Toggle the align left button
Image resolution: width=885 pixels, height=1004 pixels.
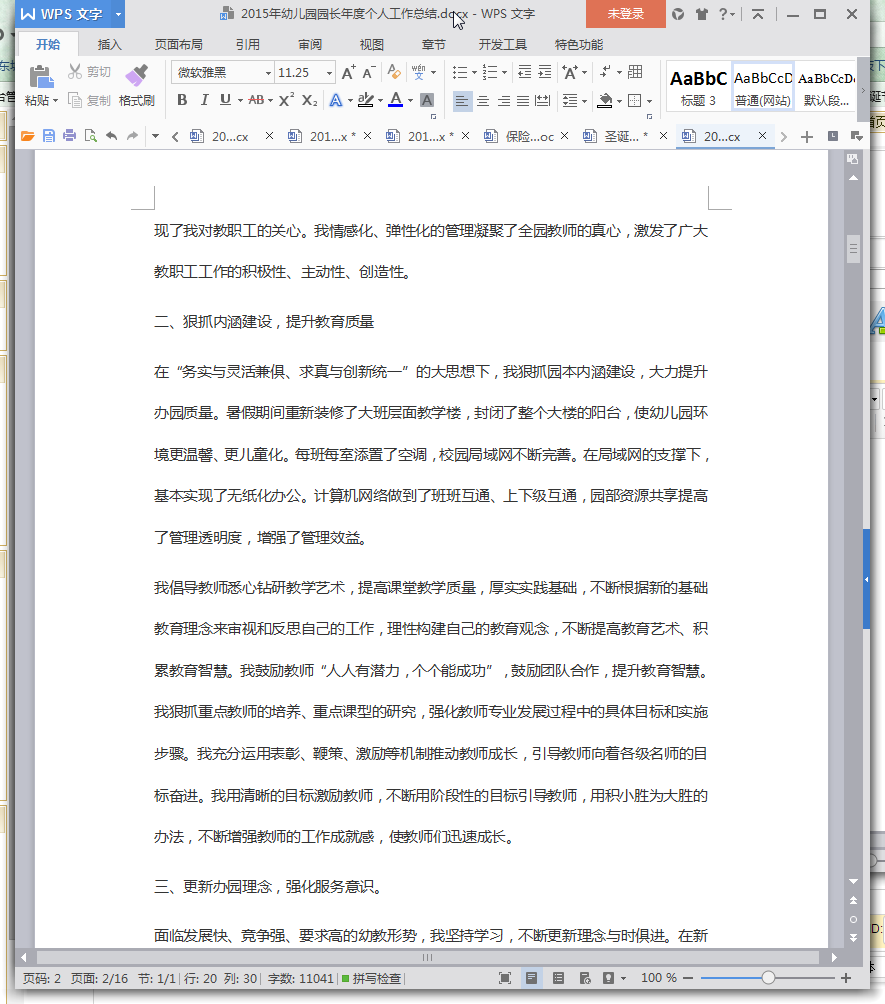462,101
